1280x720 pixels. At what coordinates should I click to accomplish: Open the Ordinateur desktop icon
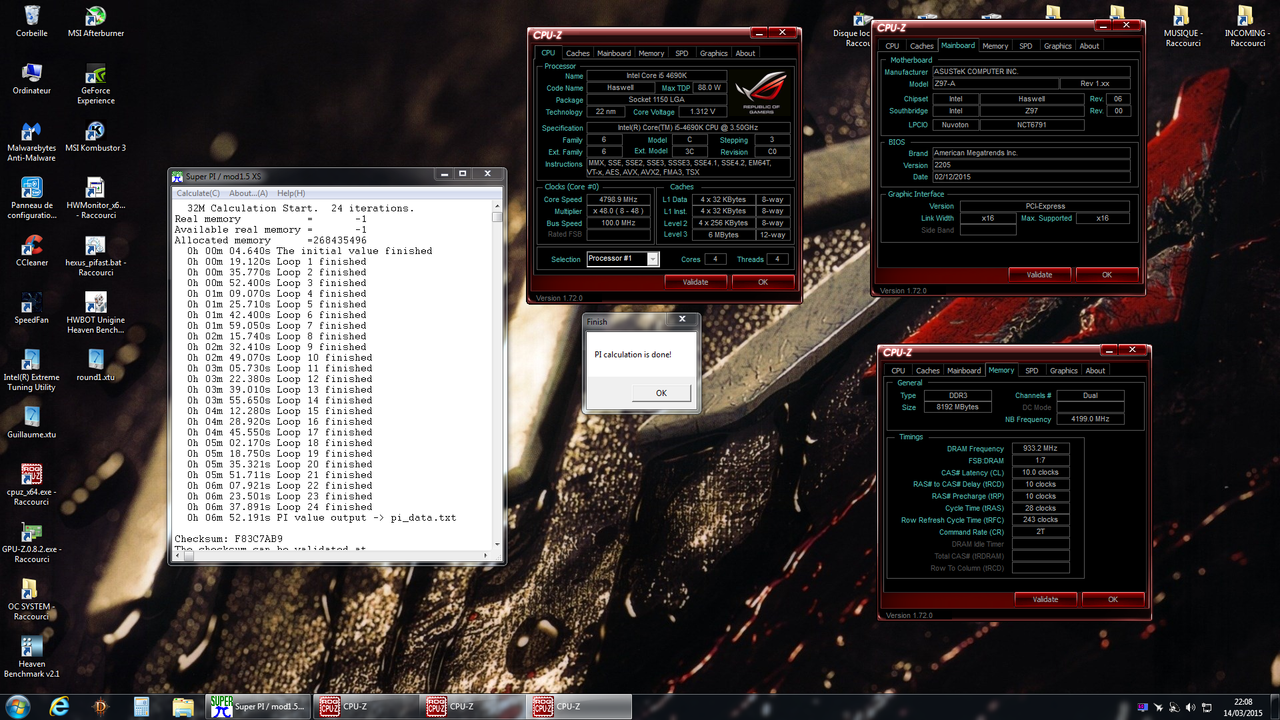point(31,79)
